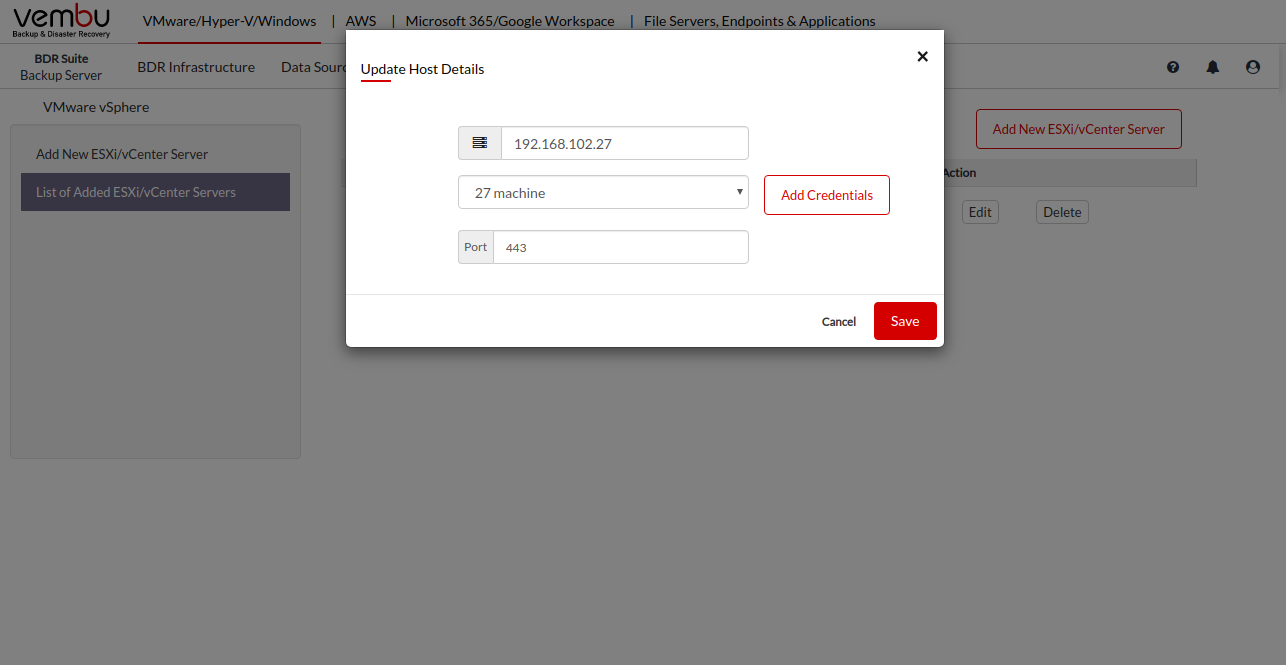Click the help question mark icon

point(1173,67)
